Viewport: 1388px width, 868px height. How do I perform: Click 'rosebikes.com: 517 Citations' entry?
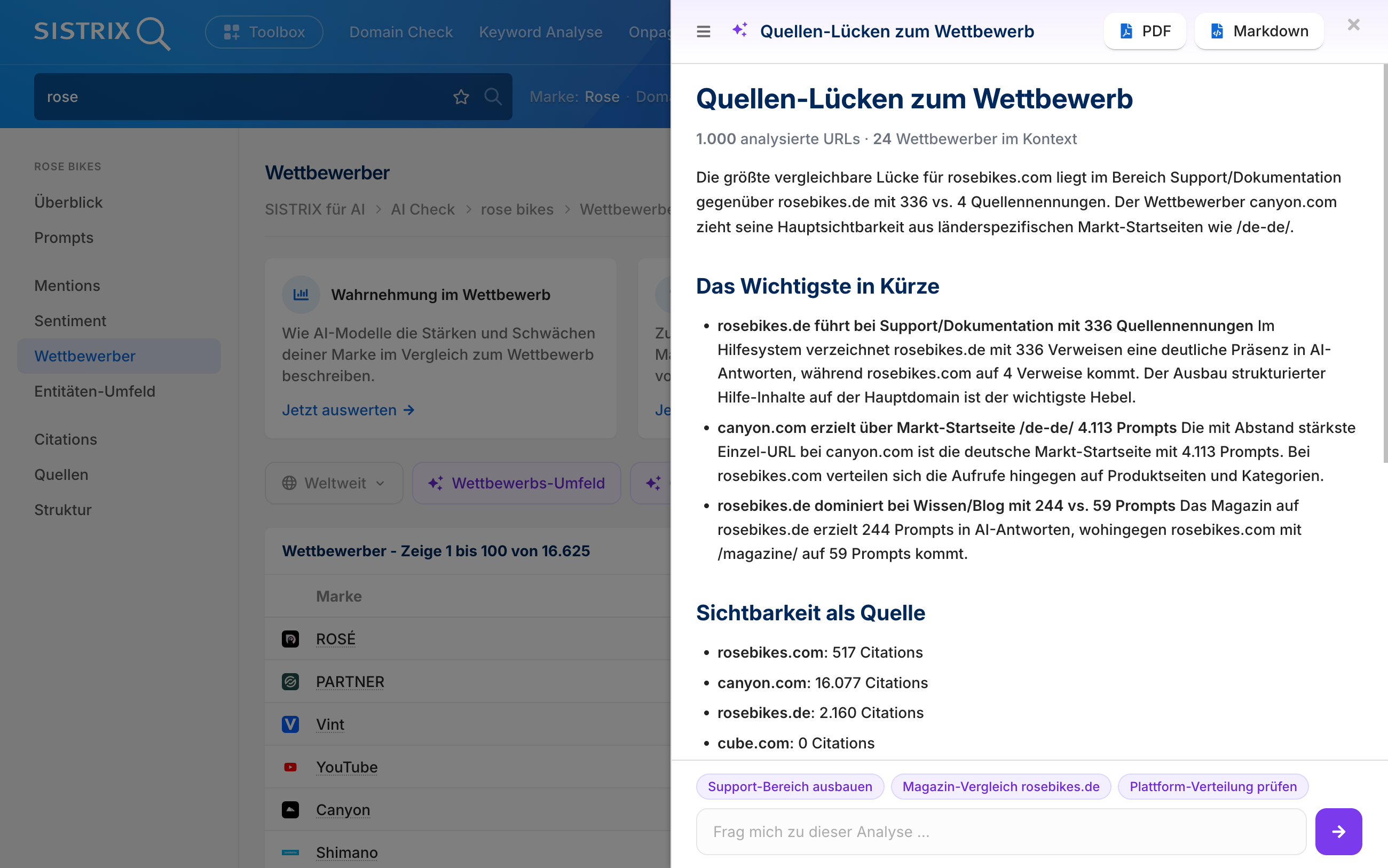tap(819, 652)
